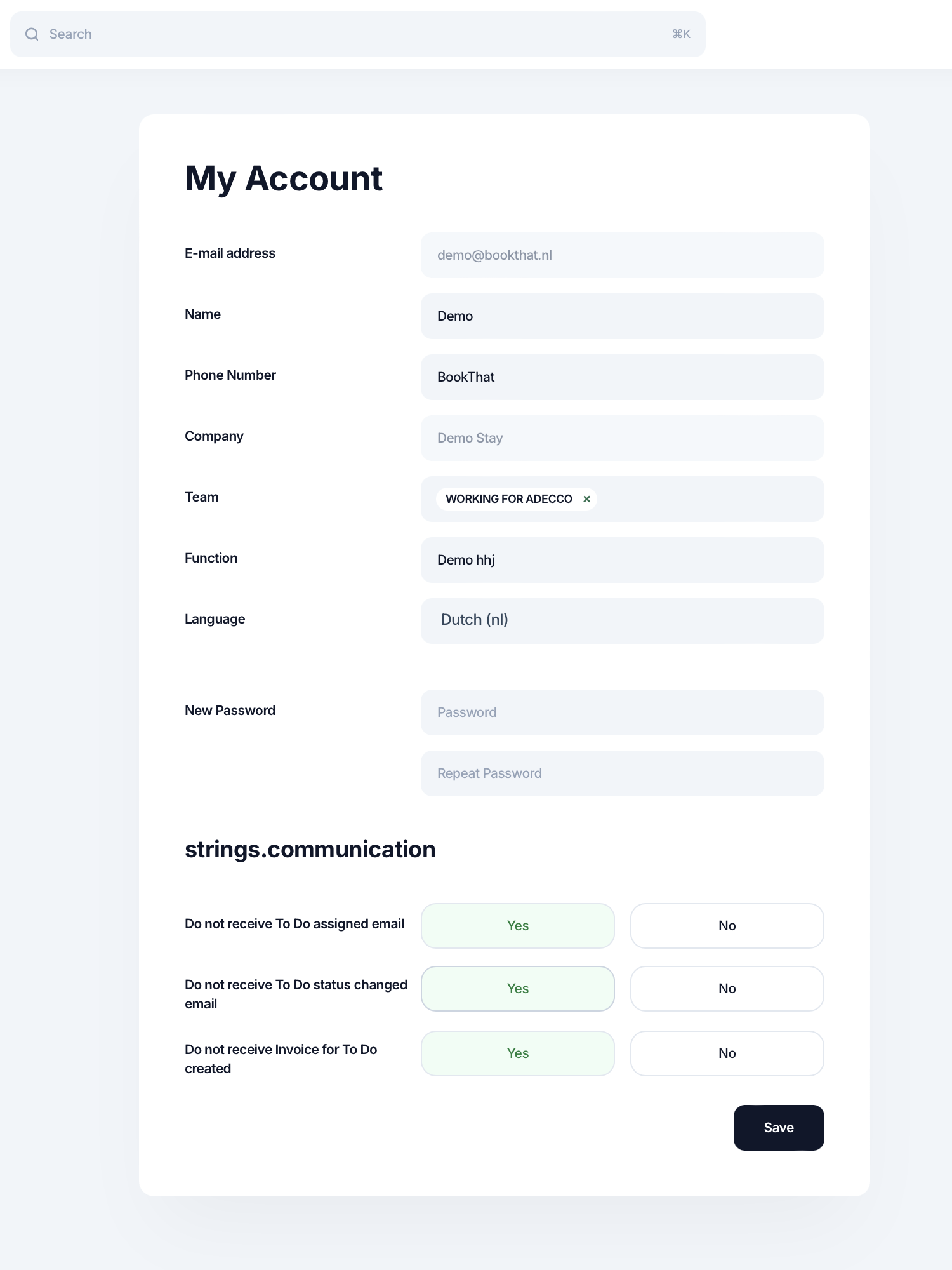Select No for To Do assigned email
The width and height of the screenshot is (952, 1270).
tap(727, 926)
